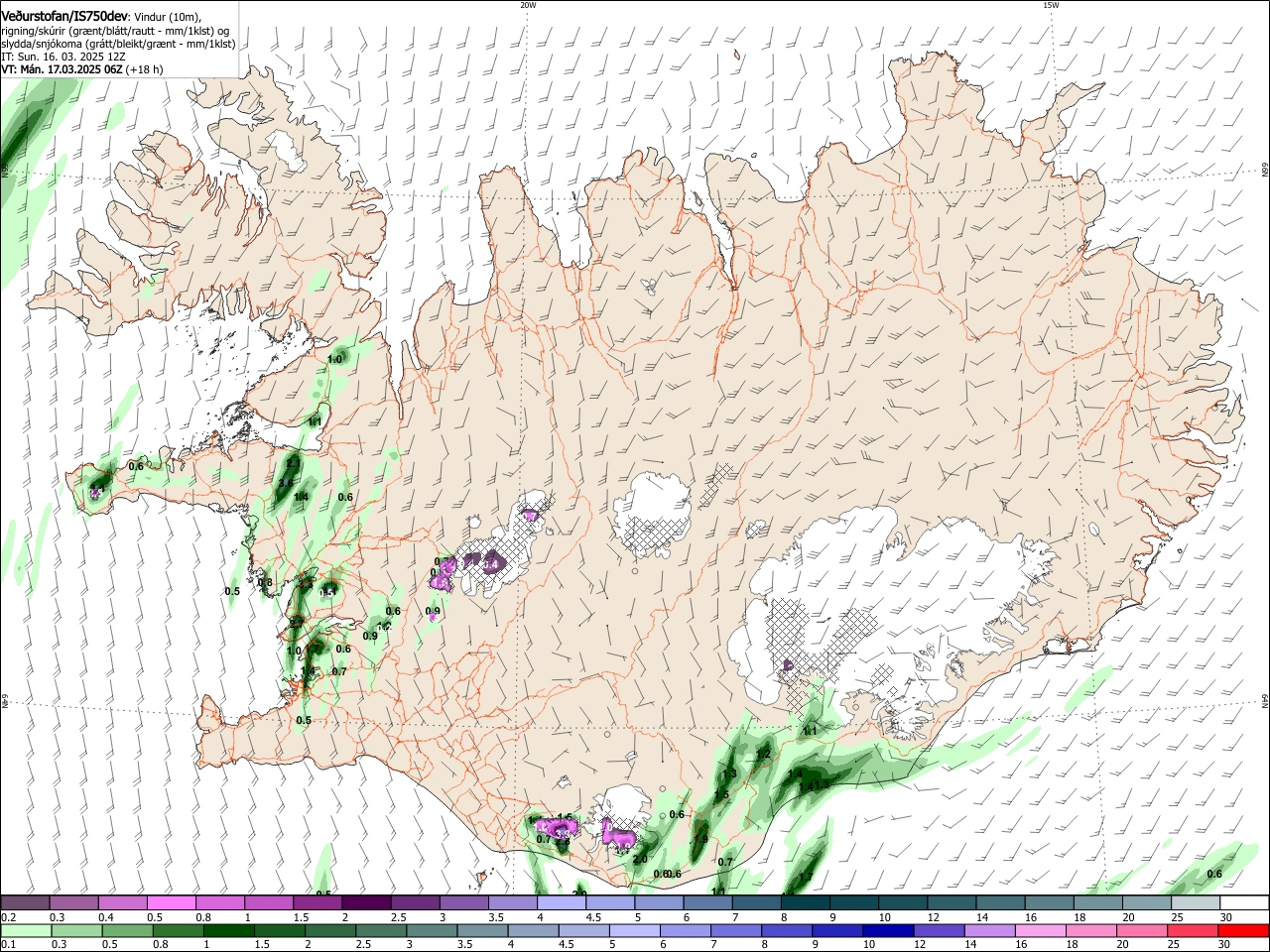Screen dimensions: 1270x952
Task: Choose the light lavender 4–4.5 swatch in the upper legend
Action: [x=562, y=902]
